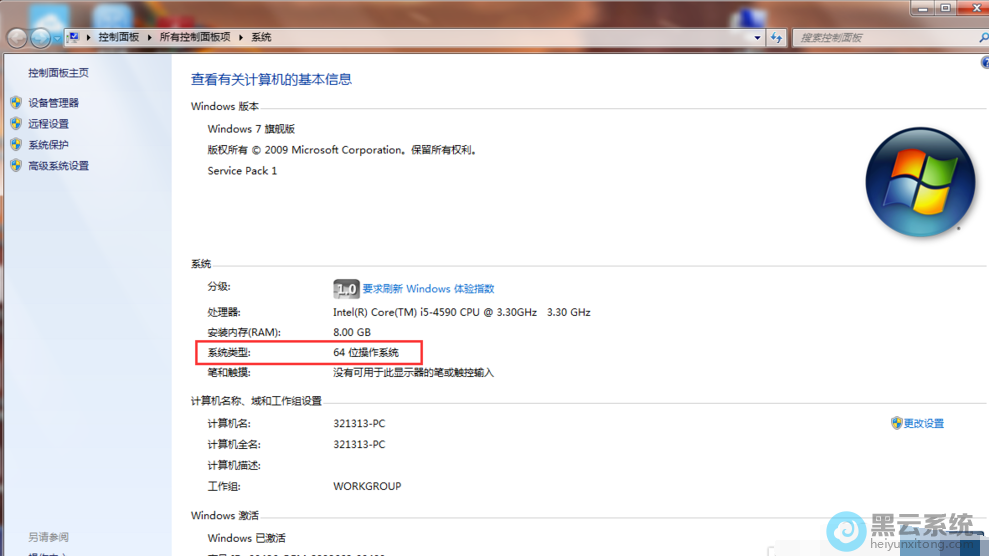Open the help question mark icon
The width and height of the screenshot is (989, 556).
click(x=985, y=62)
